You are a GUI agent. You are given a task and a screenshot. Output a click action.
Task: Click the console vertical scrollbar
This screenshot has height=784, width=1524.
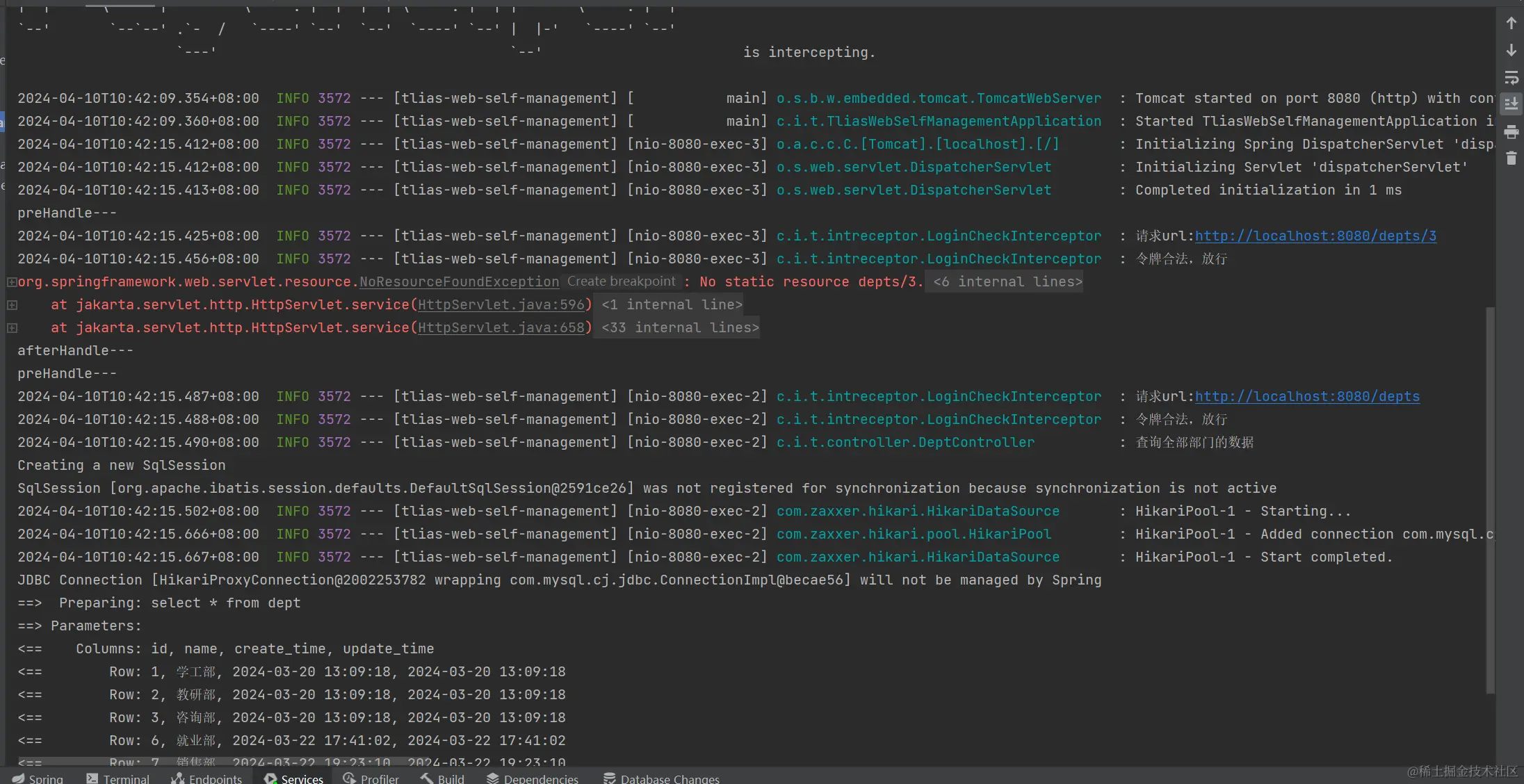point(1490,500)
